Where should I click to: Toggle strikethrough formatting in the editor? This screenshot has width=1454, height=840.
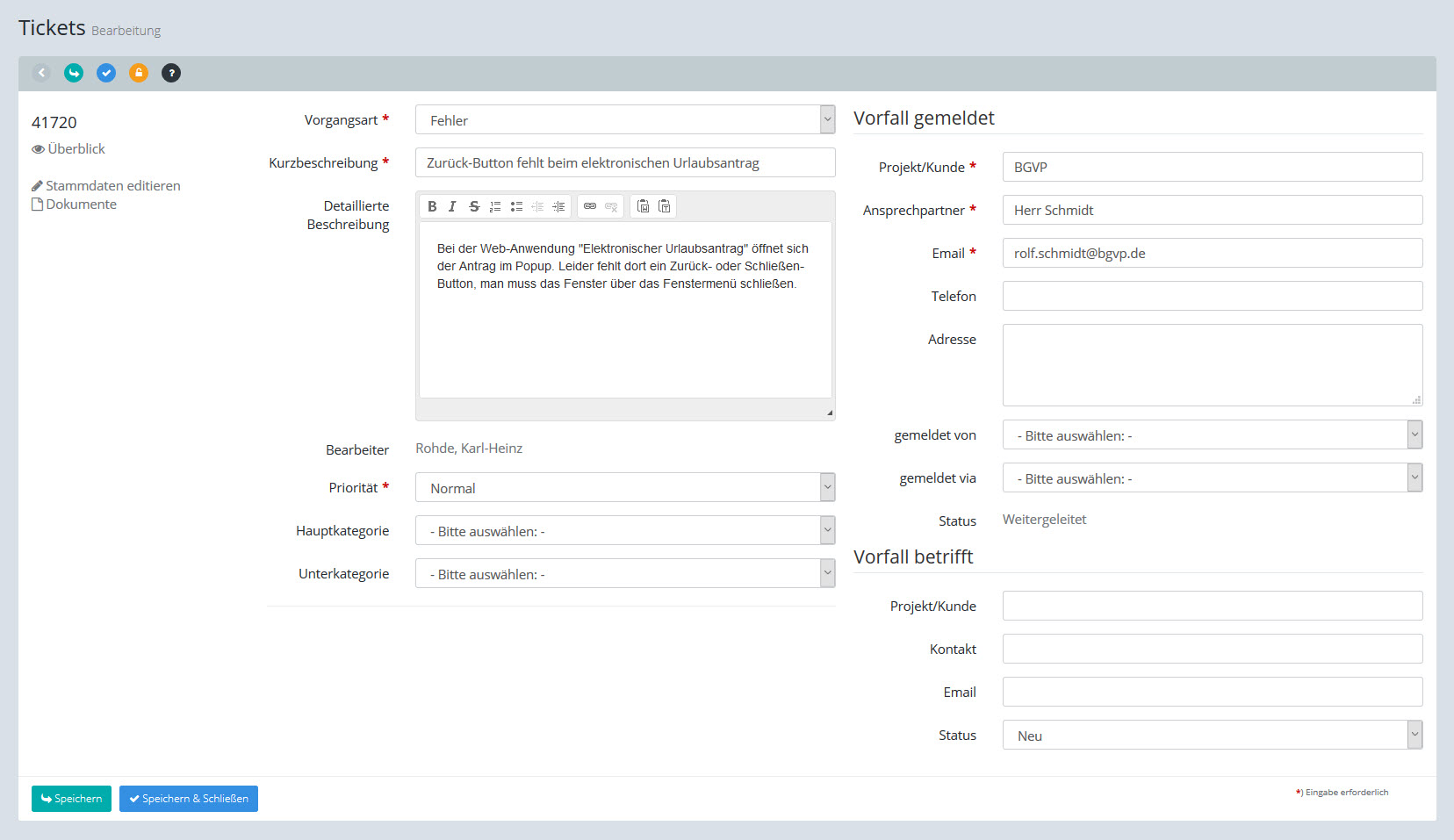coord(474,206)
